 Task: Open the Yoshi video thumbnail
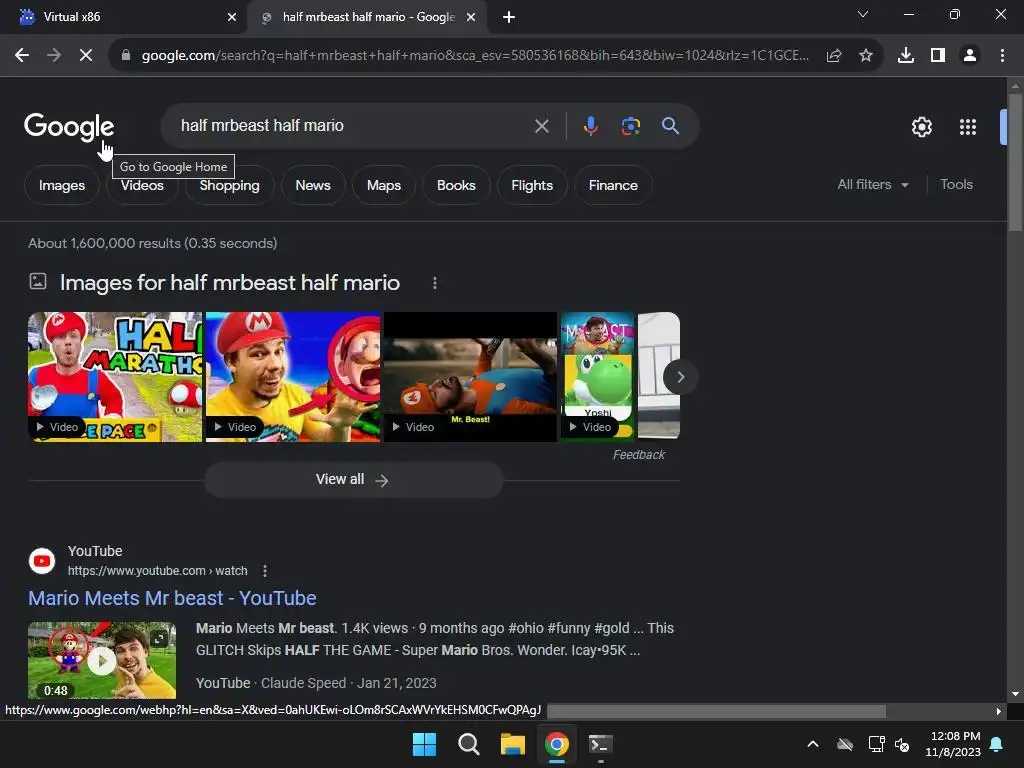598,377
